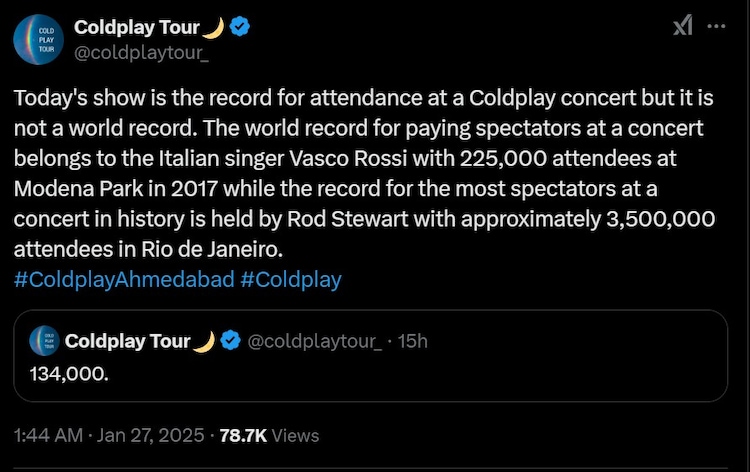Image resolution: width=750 pixels, height=472 pixels.
Task: Open the Coldplay Tour display name
Action: pos(138,27)
